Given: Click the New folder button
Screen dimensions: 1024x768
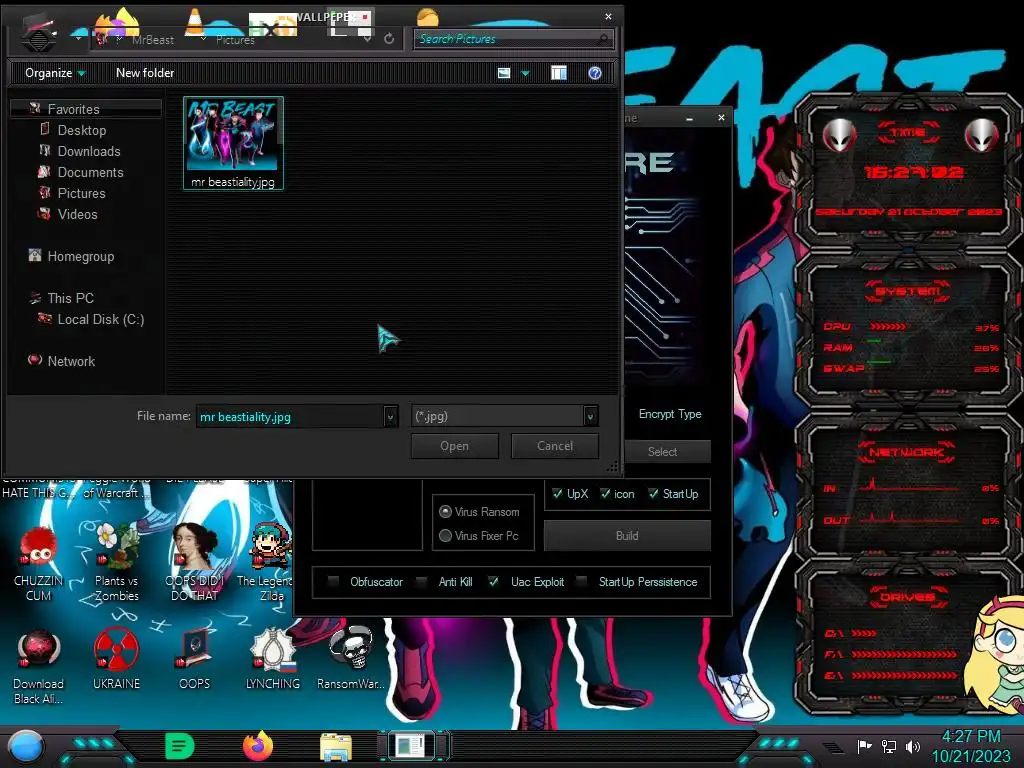Looking at the screenshot, I should pos(145,73).
